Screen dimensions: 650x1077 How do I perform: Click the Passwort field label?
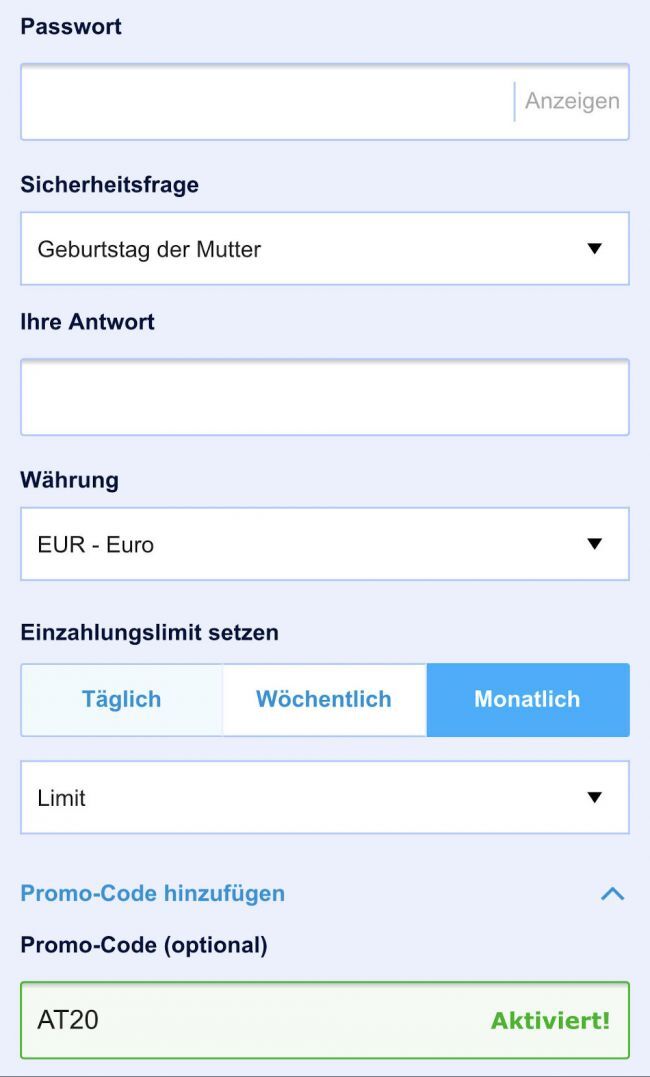[x=71, y=27]
